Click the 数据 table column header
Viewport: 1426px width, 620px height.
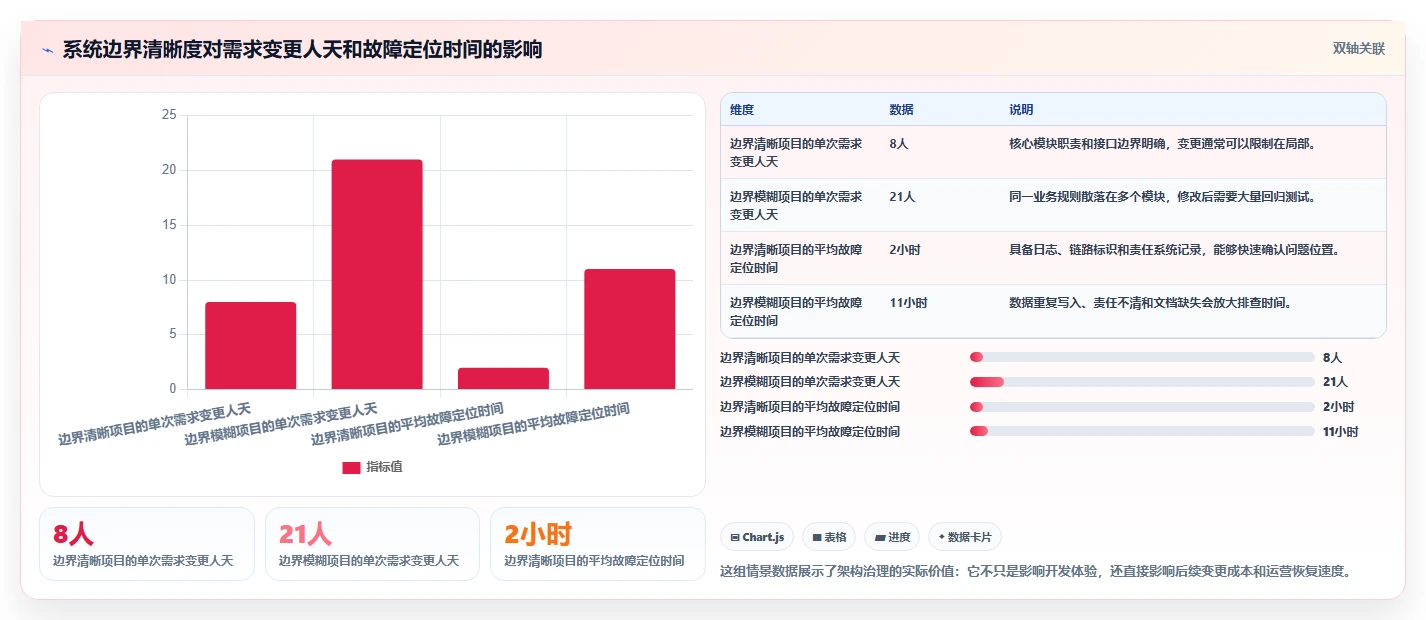[901, 110]
